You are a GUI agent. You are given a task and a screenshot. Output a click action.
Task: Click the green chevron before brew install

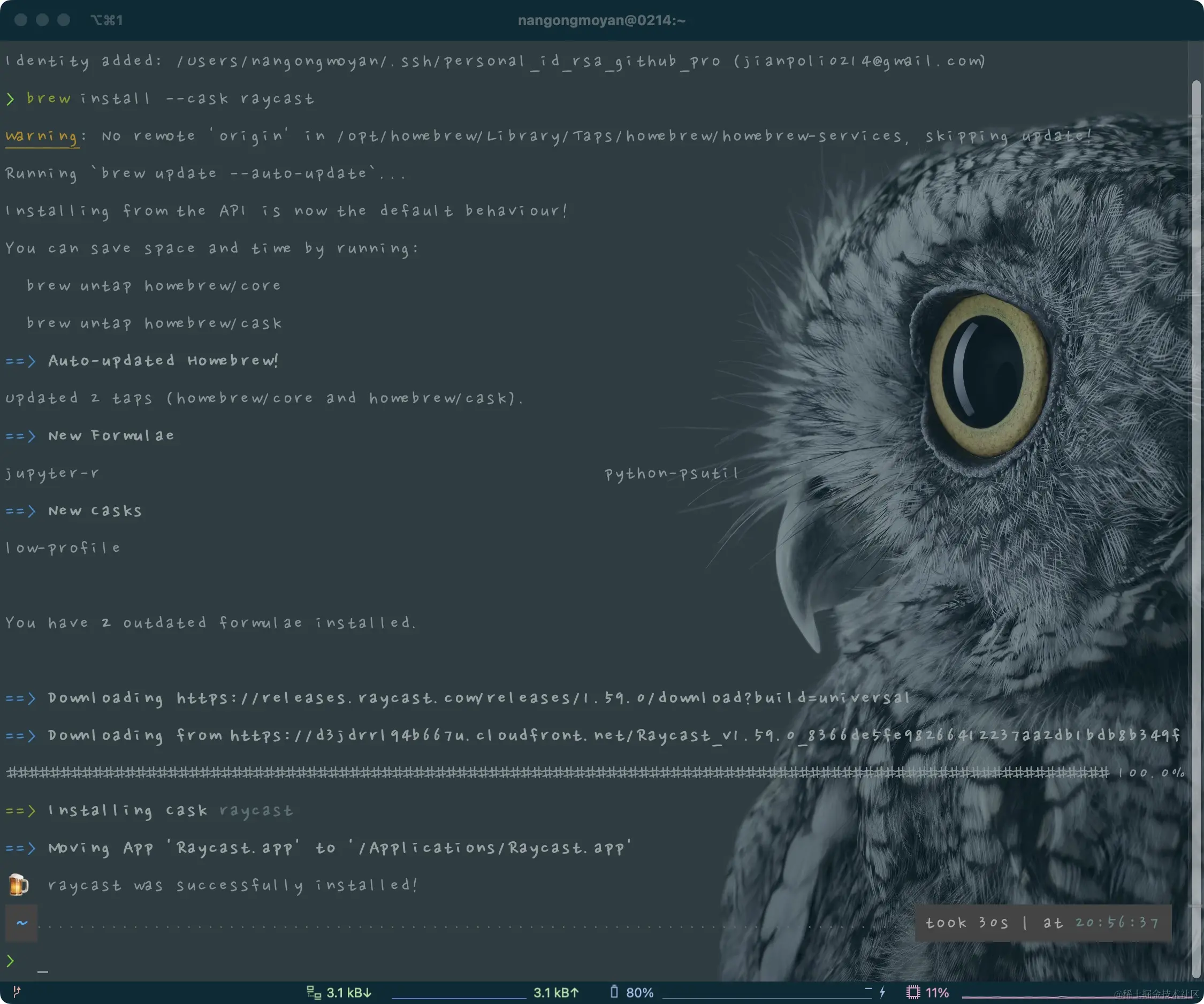pyautogui.click(x=10, y=98)
